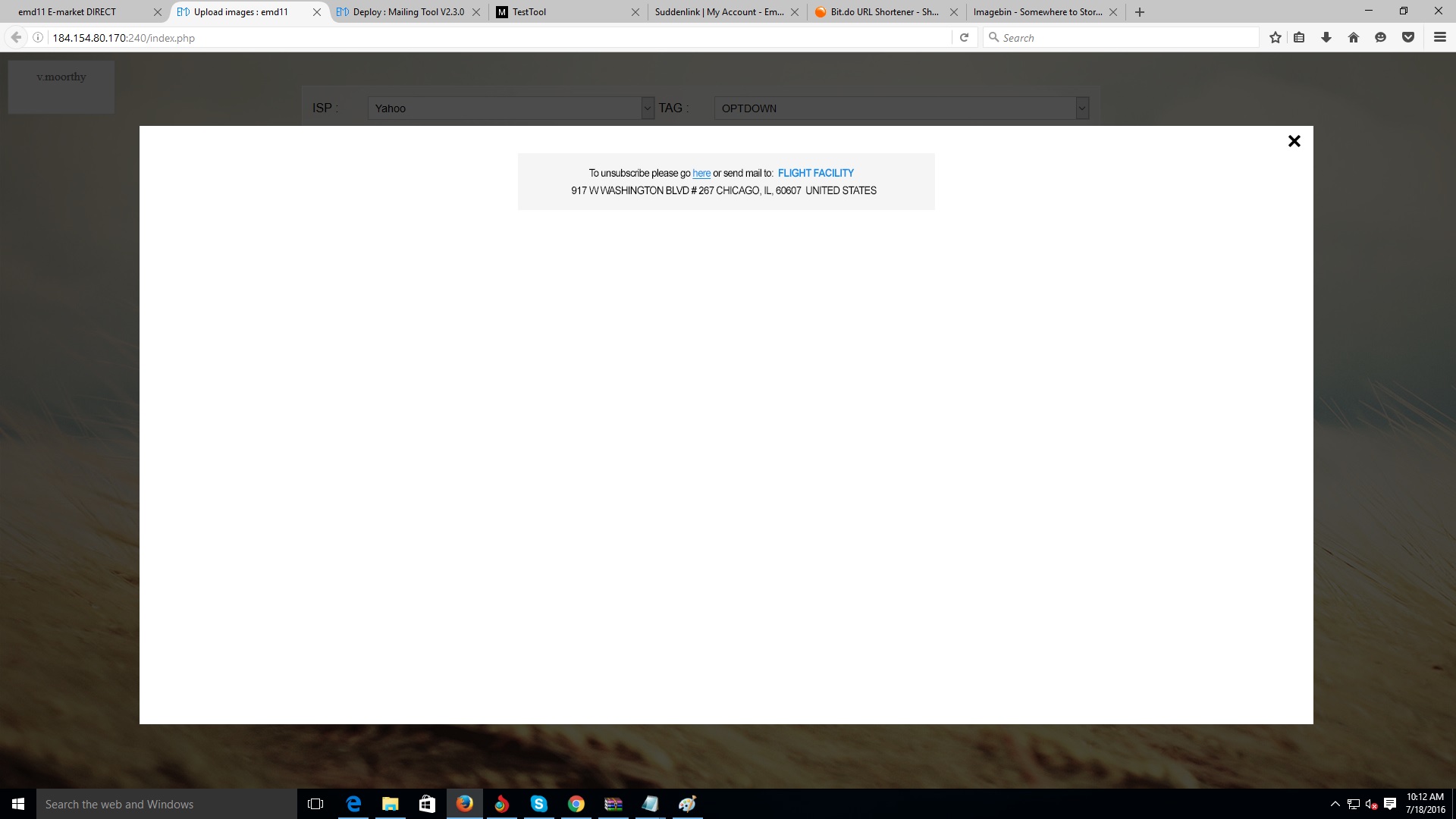This screenshot has height=819, width=1456.
Task: Open the muted volume tray icon
Action: click(1371, 804)
